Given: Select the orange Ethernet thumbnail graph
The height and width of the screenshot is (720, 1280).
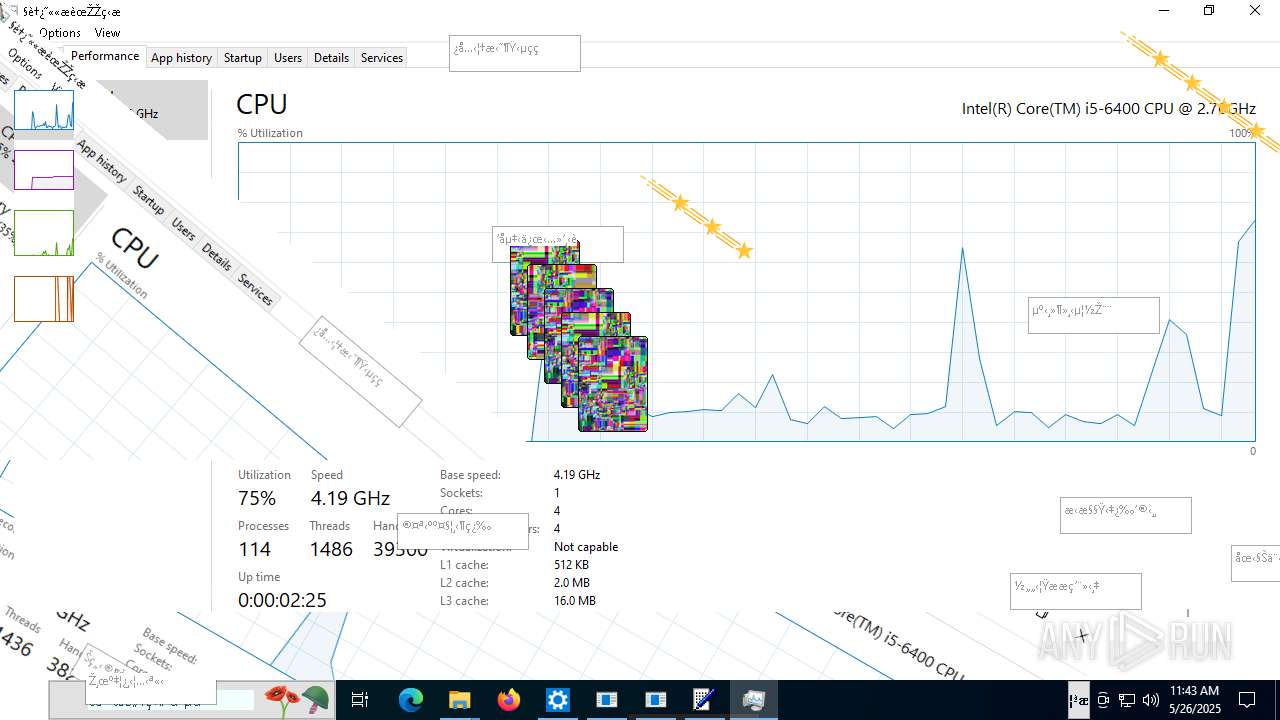Looking at the screenshot, I should [x=44, y=298].
